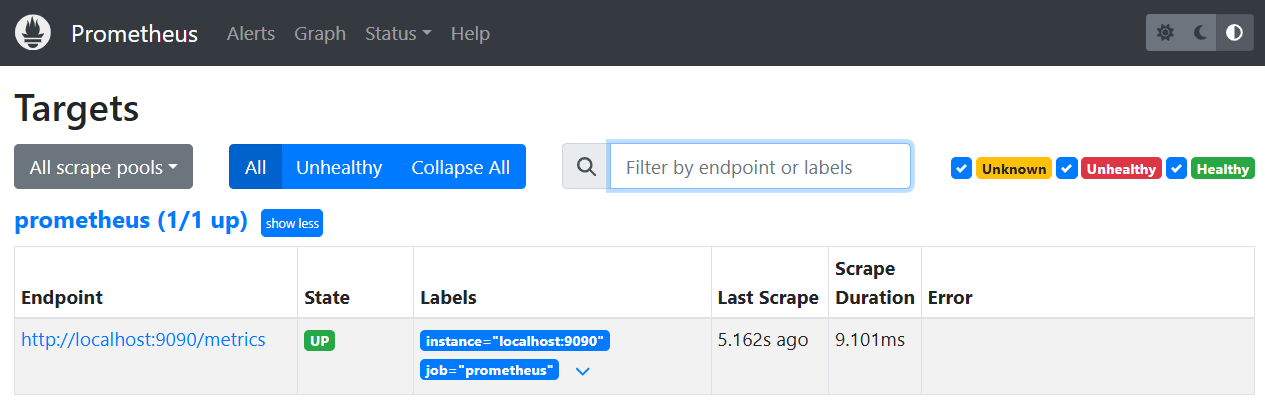Uncheck the Unknown state filter checkbox
Screen dimensions: 1265x403
point(961,168)
